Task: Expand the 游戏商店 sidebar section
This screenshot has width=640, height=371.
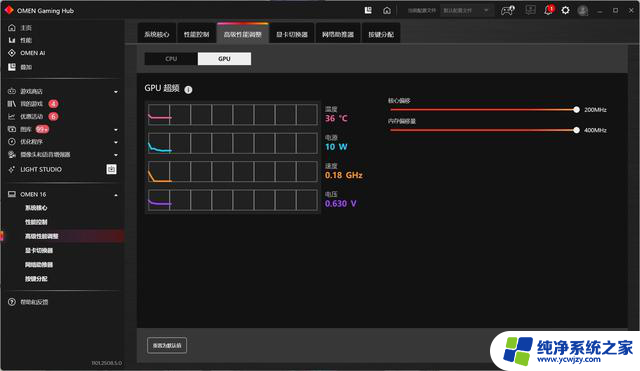Action: (116, 91)
